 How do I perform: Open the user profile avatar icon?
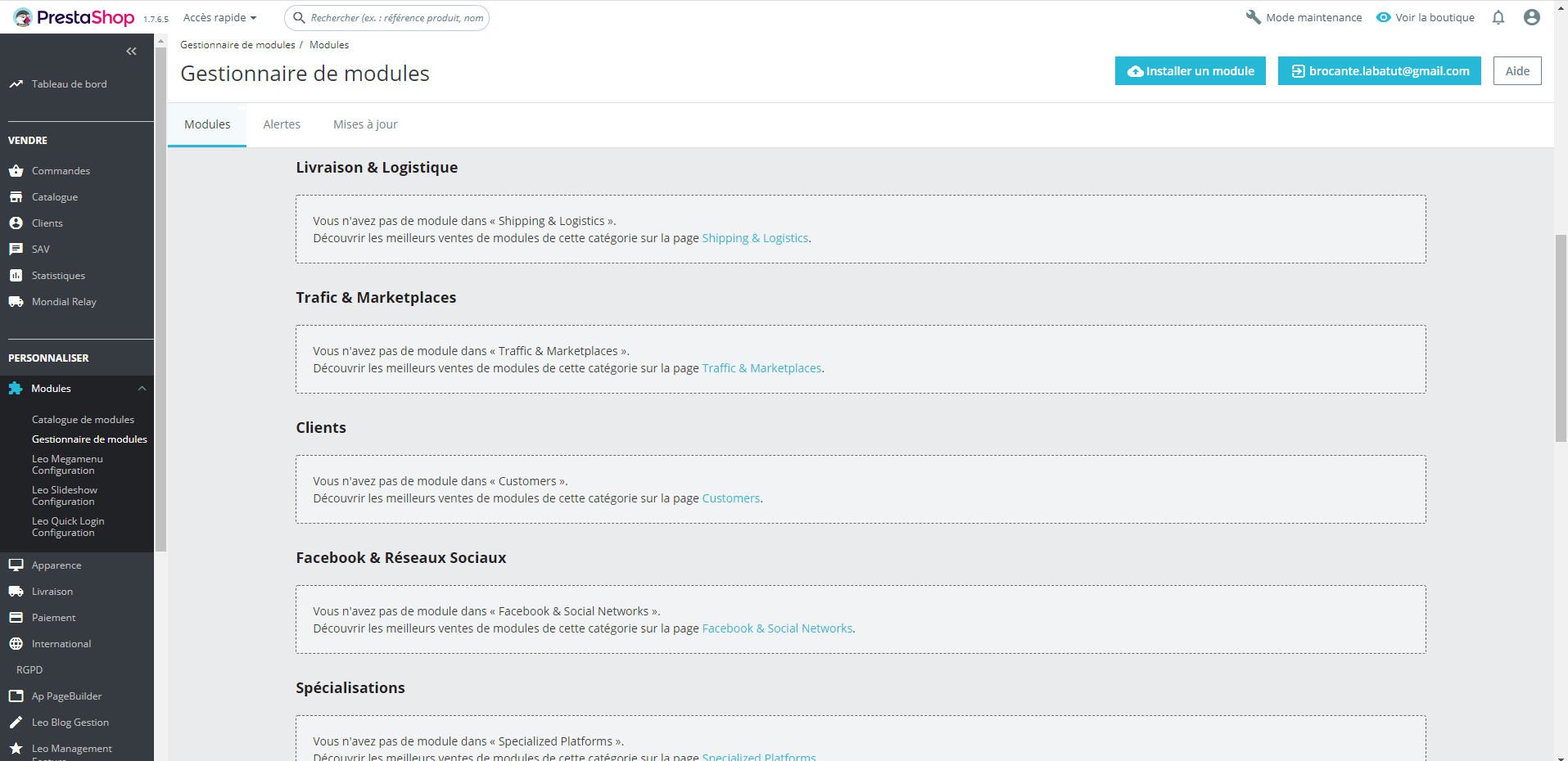click(x=1532, y=17)
